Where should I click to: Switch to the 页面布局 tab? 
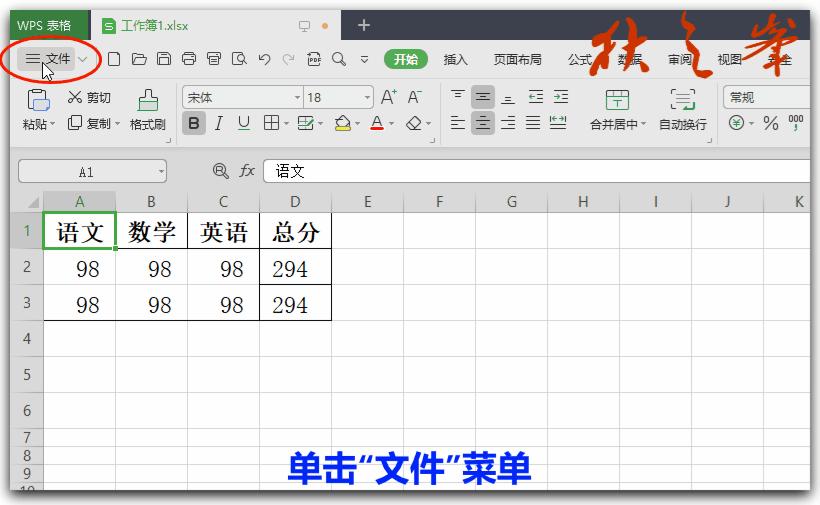[517, 60]
